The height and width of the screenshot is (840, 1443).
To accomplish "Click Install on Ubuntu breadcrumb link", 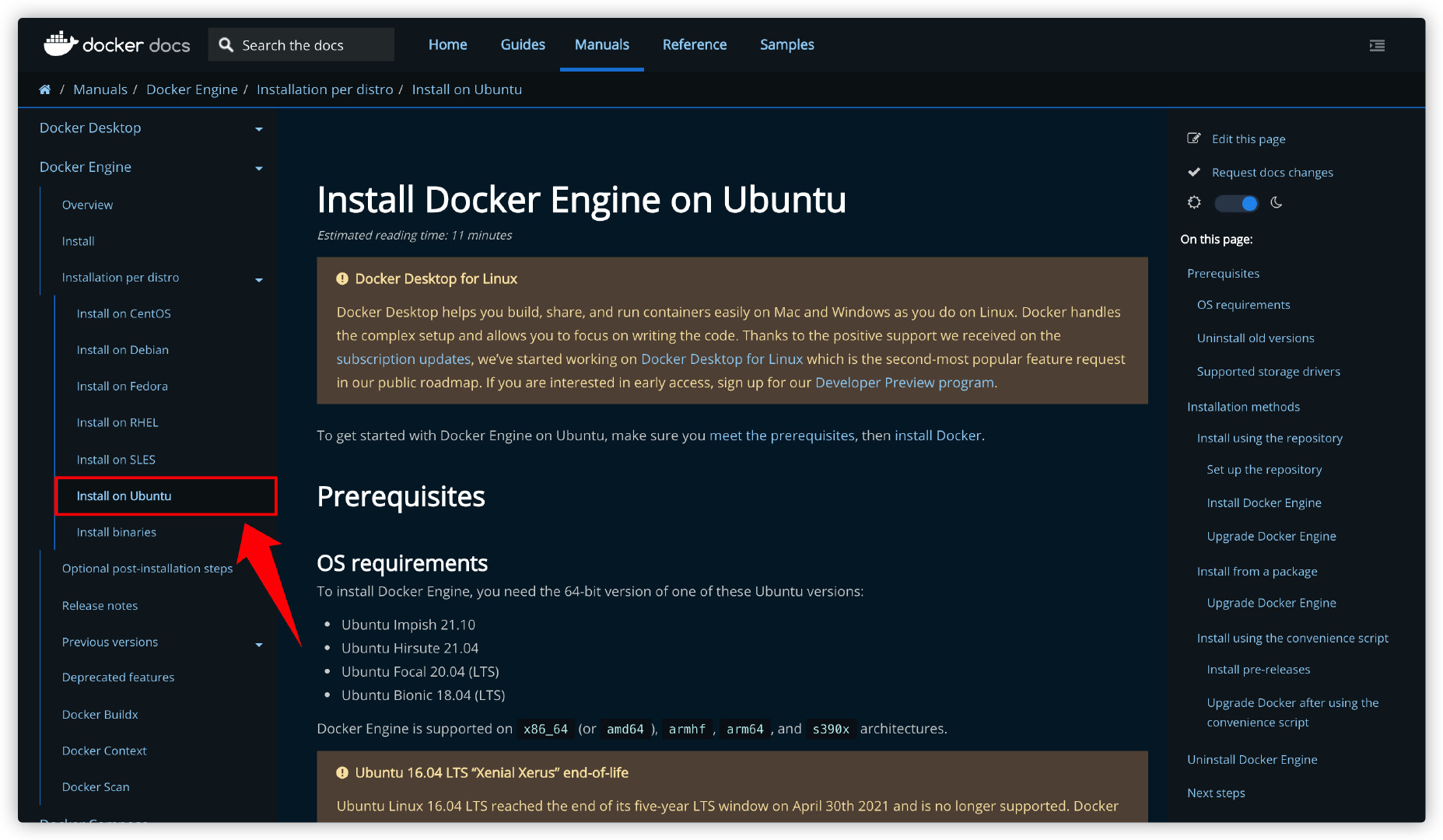I will click(x=467, y=89).
